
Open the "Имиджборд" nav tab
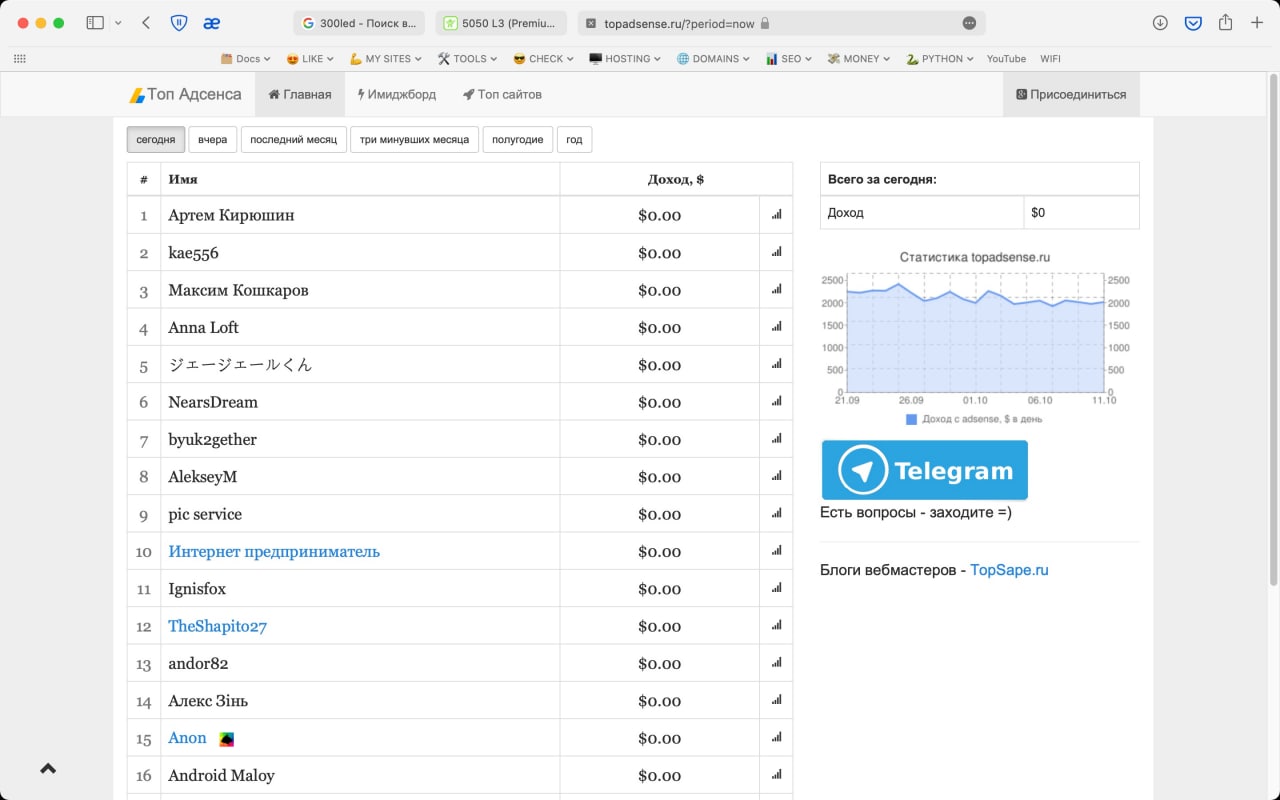pos(396,95)
